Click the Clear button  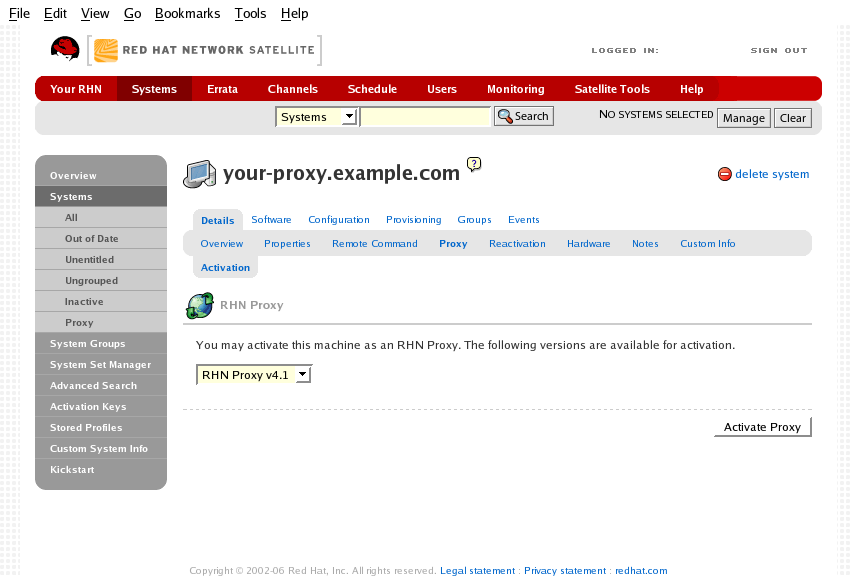pos(793,118)
